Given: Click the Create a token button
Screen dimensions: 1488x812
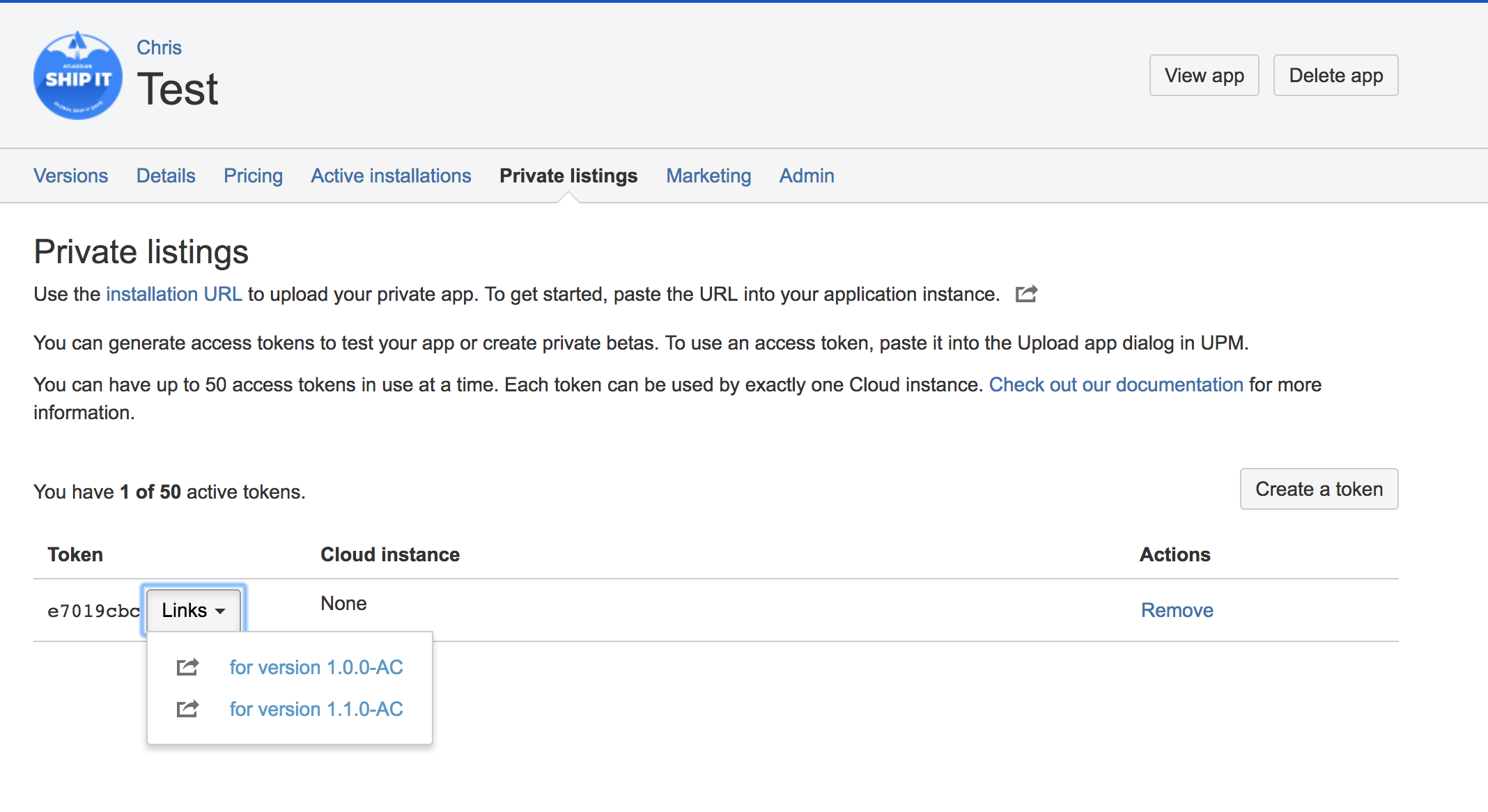Looking at the screenshot, I should pyautogui.click(x=1319, y=489).
